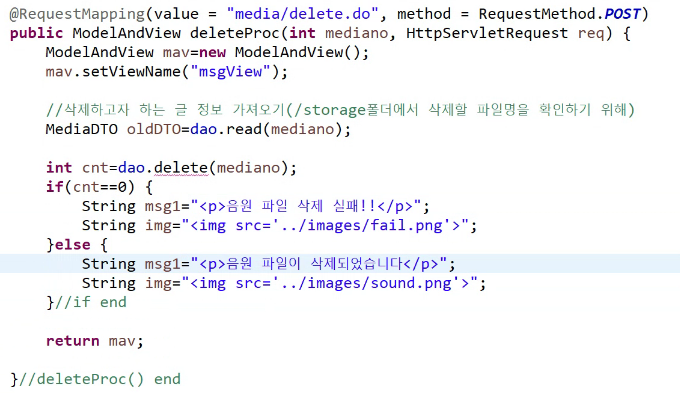The height and width of the screenshot is (396, 680).
Task: Click the underlined delete method call
Action: click(x=181, y=168)
